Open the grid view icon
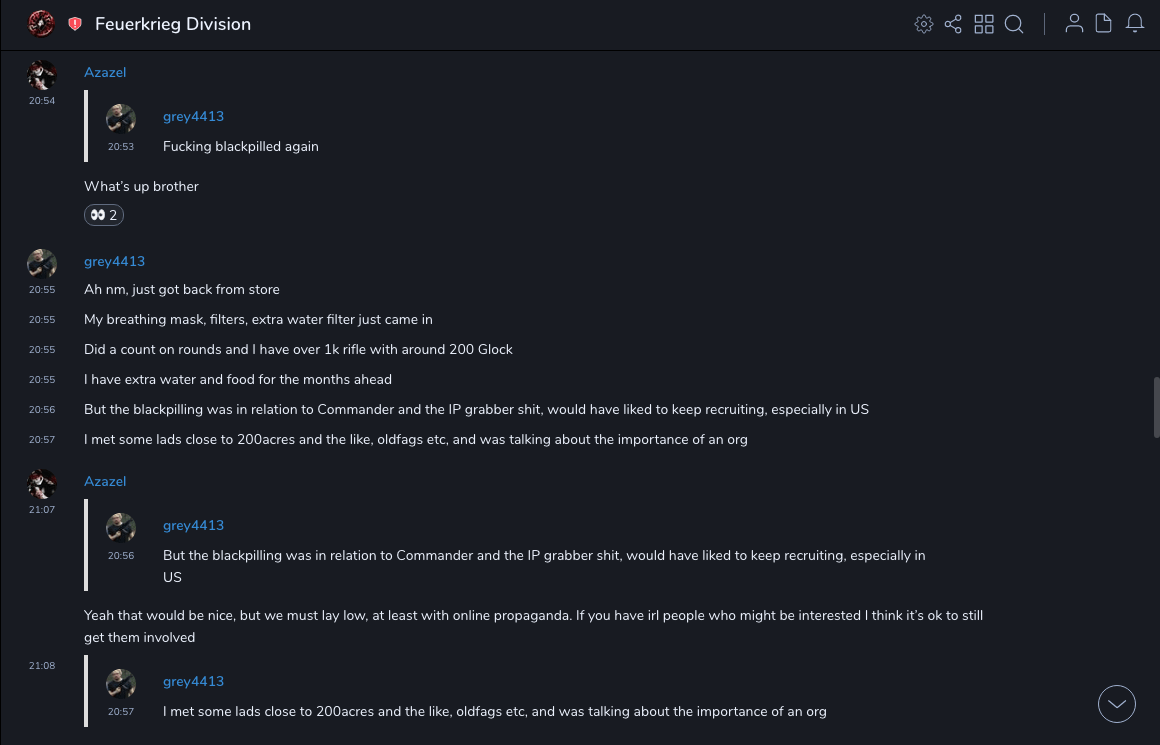Image resolution: width=1160 pixels, height=745 pixels. coord(984,24)
